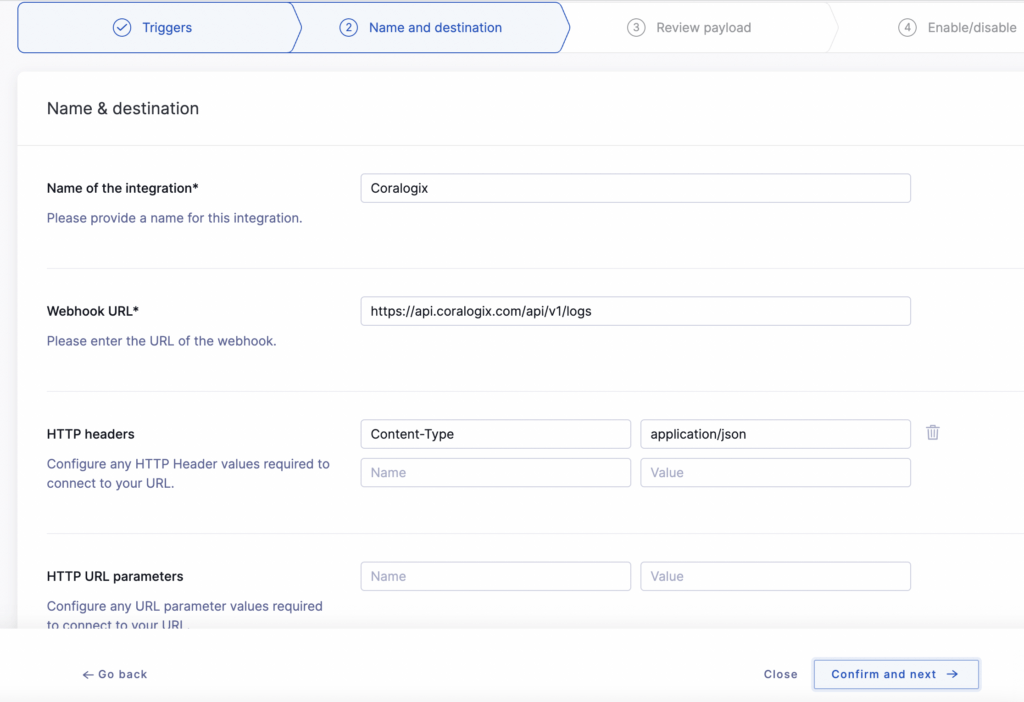The image size is (1024, 702).
Task: Delete the Content-Type header row
Action: (x=933, y=432)
